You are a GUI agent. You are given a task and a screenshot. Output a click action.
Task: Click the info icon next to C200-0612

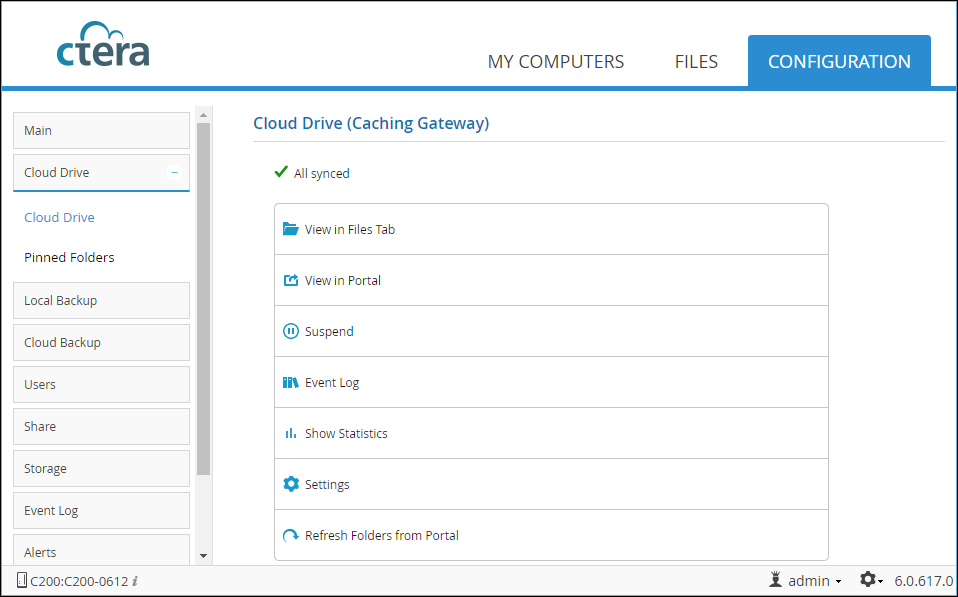(135, 581)
